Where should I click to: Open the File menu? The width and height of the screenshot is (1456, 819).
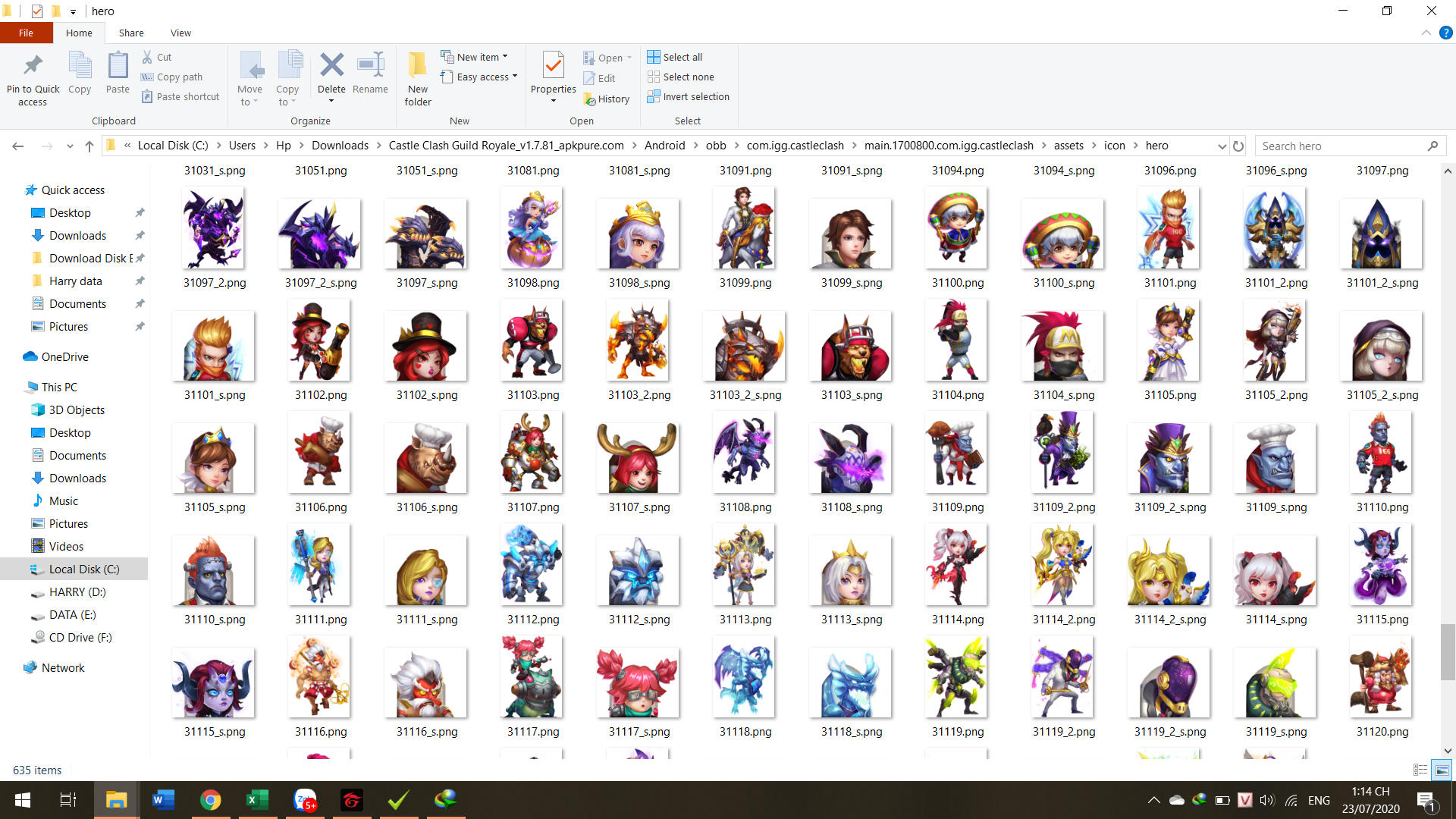coord(26,33)
